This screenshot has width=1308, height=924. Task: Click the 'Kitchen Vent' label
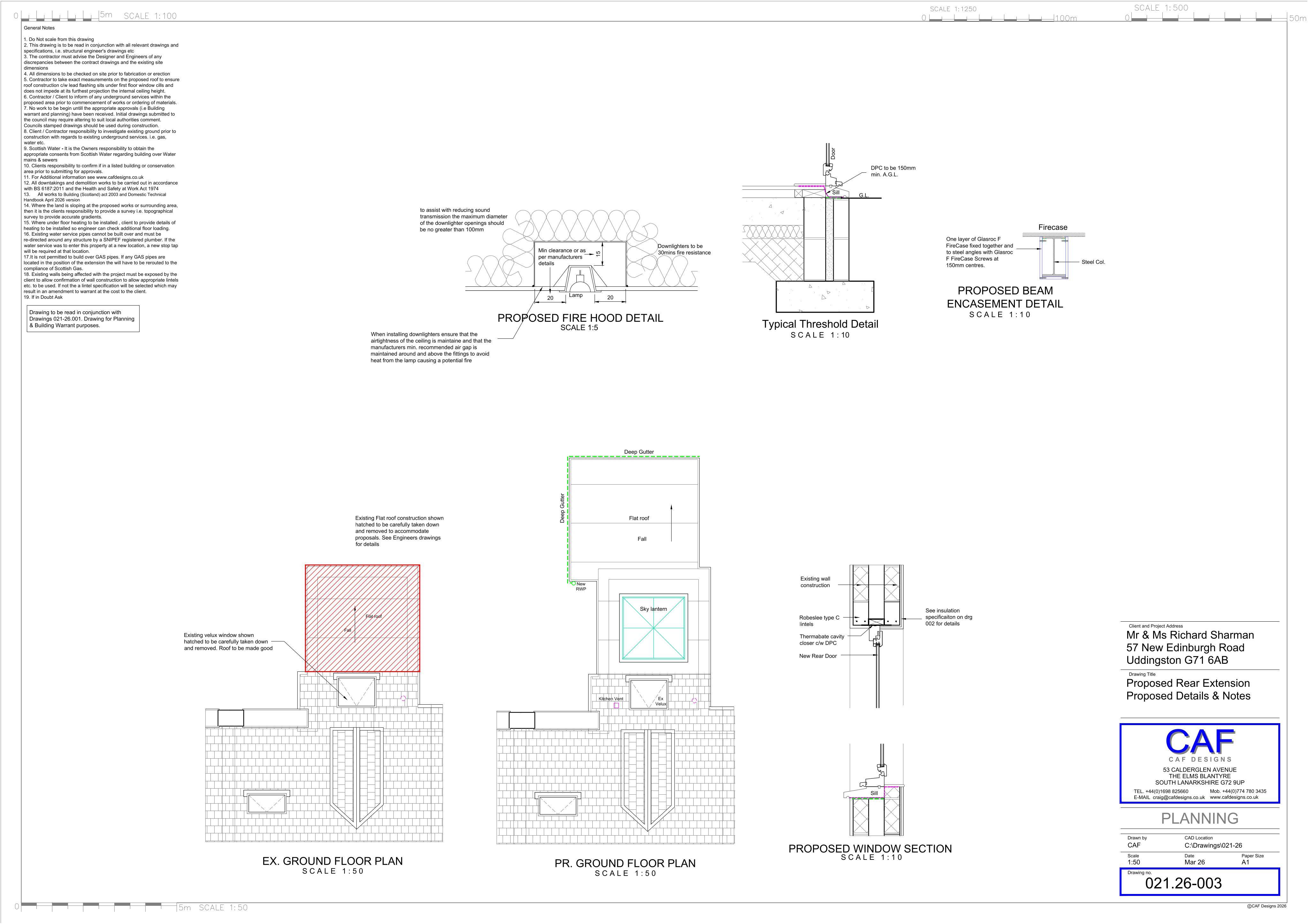click(x=611, y=698)
